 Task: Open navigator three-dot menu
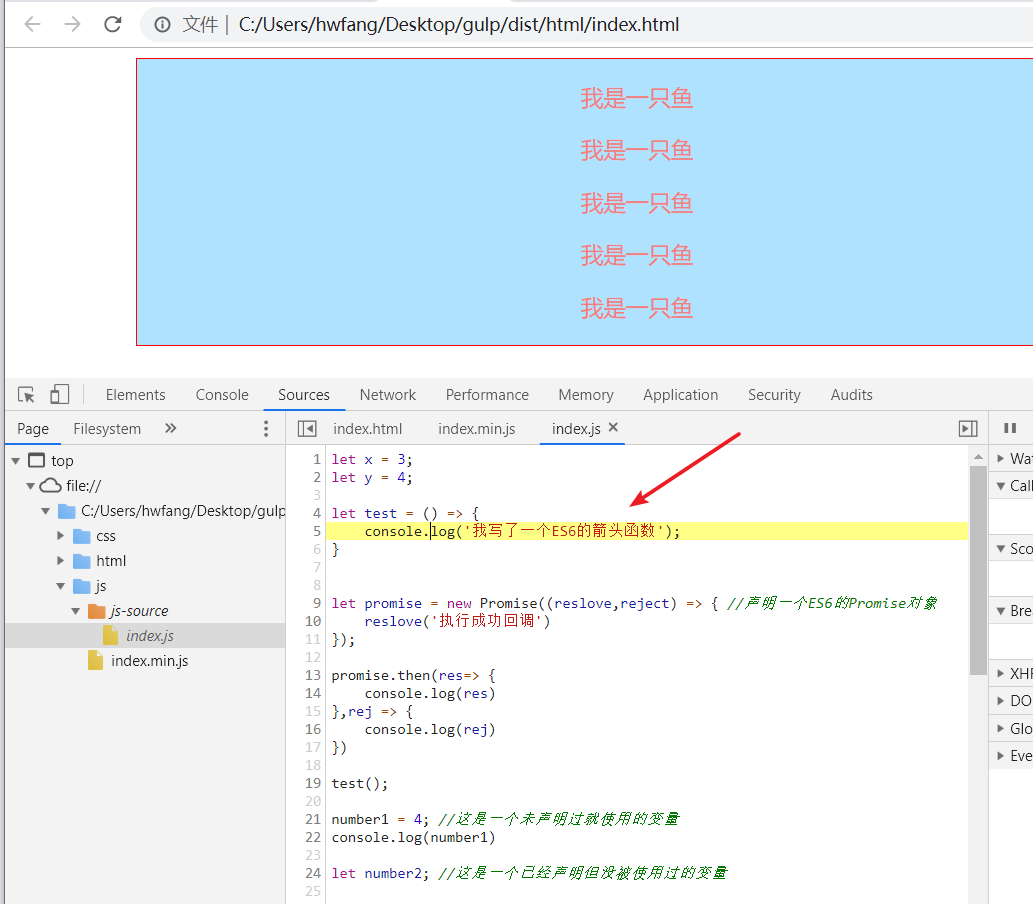click(x=265, y=428)
